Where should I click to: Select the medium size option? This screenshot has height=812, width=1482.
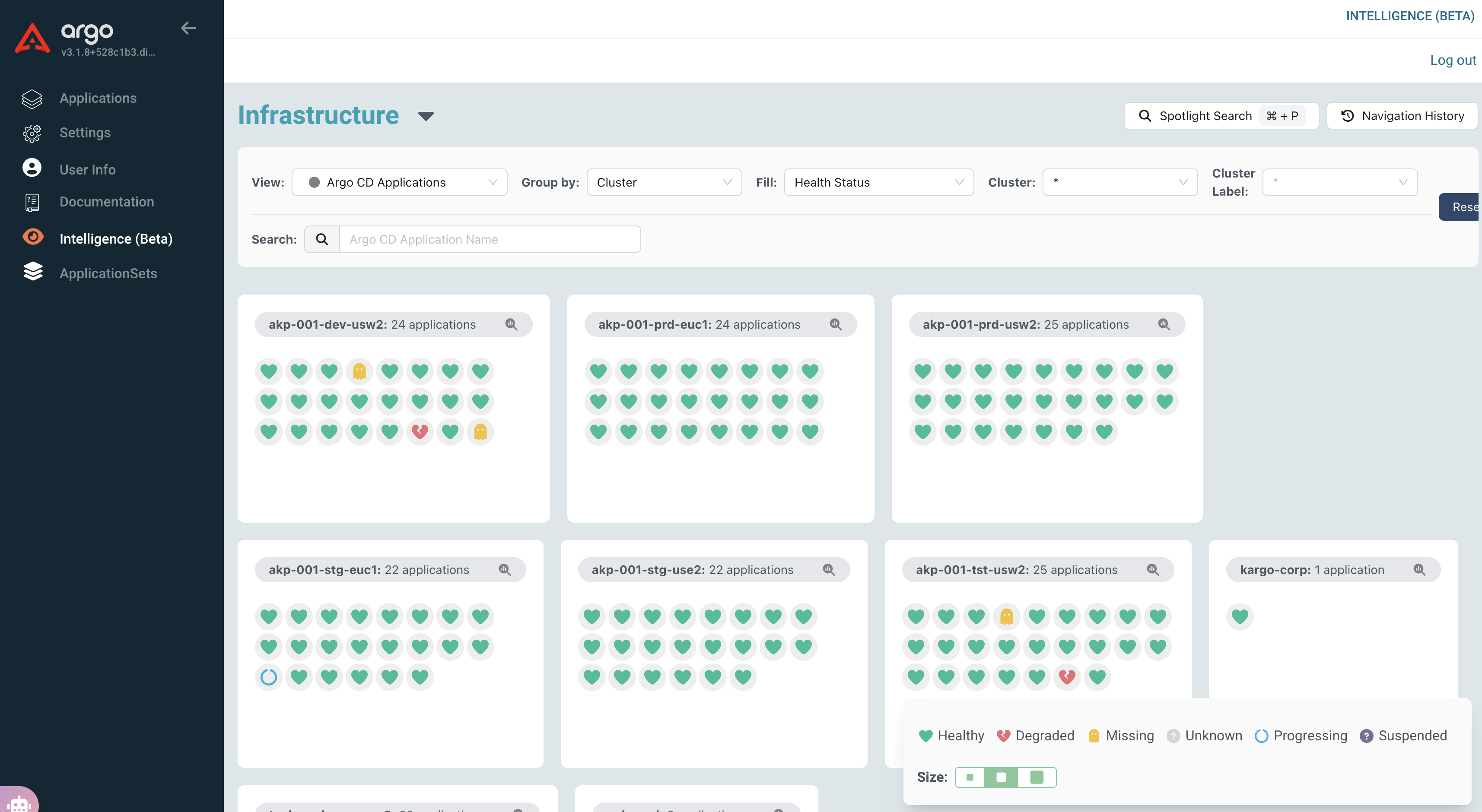(1001, 777)
